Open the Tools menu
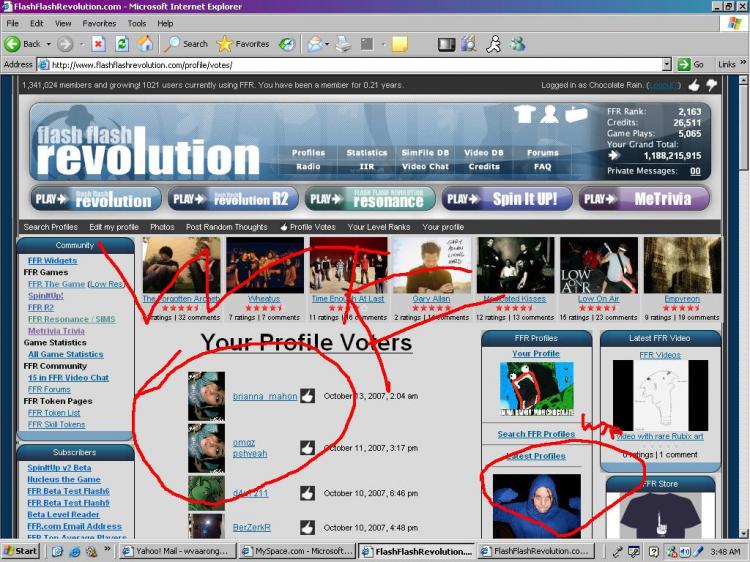The height and width of the screenshot is (562, 750). click(137, 23)
